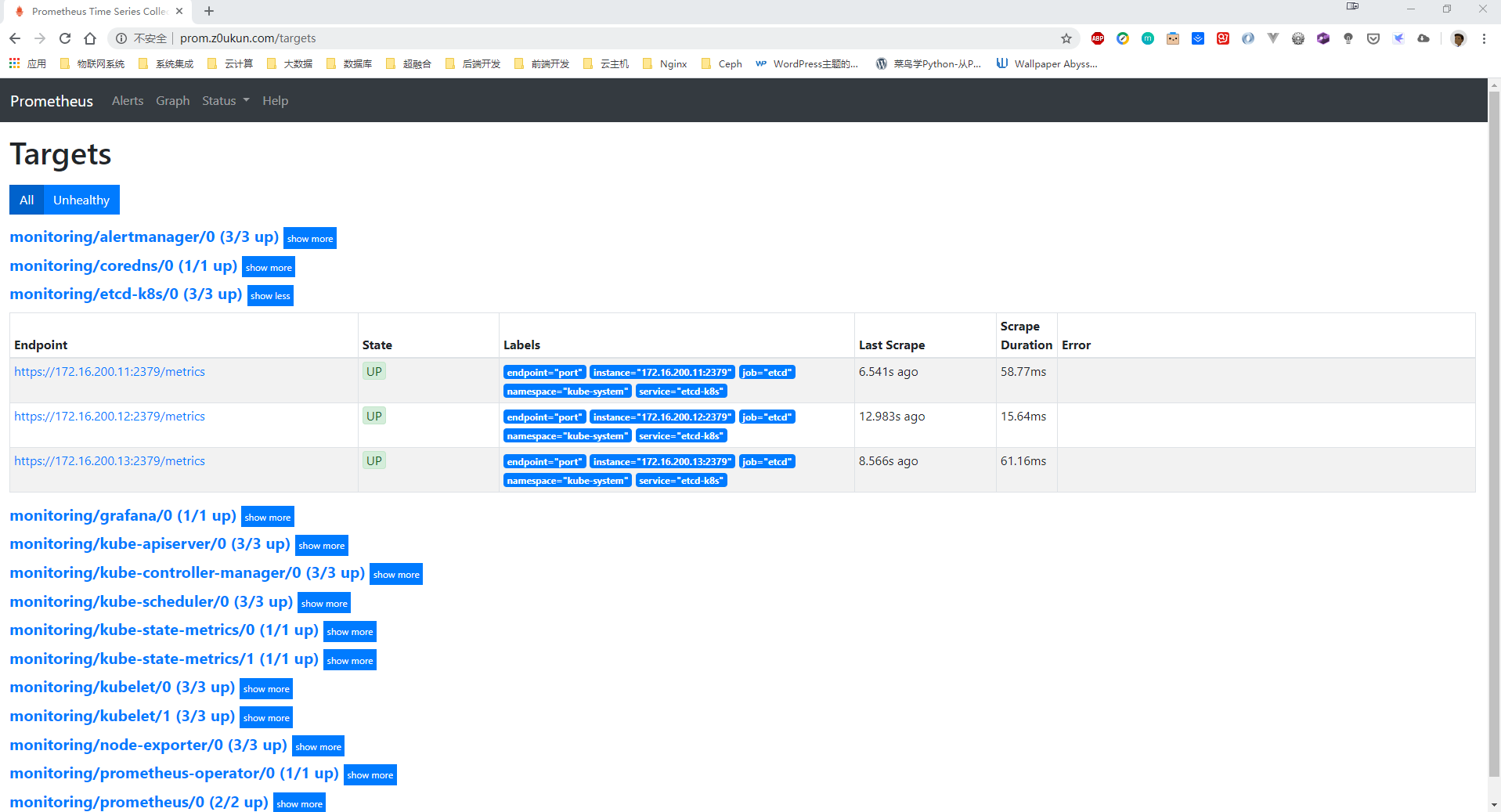Open endpoint 172.16.200.12:2379 metrics link
This screenshot has height=812, width=1501.
pos(110,417)
